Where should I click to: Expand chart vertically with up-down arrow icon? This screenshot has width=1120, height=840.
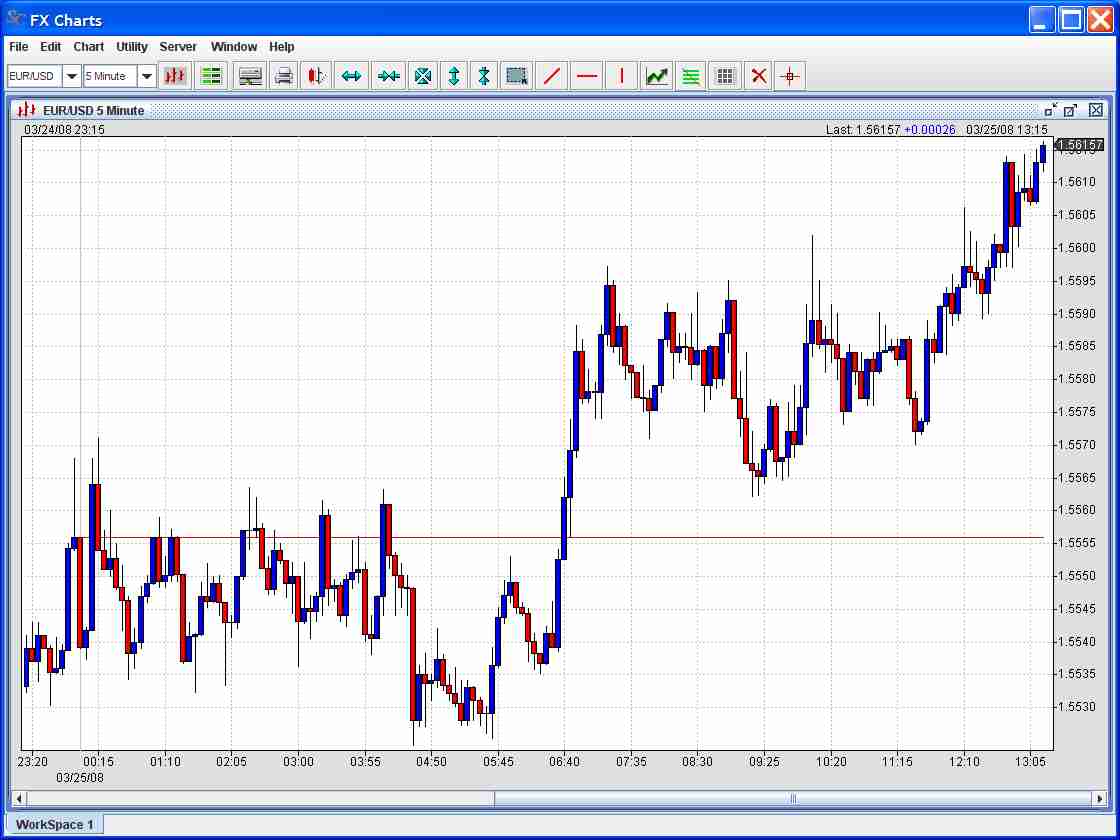coord(454,76)
